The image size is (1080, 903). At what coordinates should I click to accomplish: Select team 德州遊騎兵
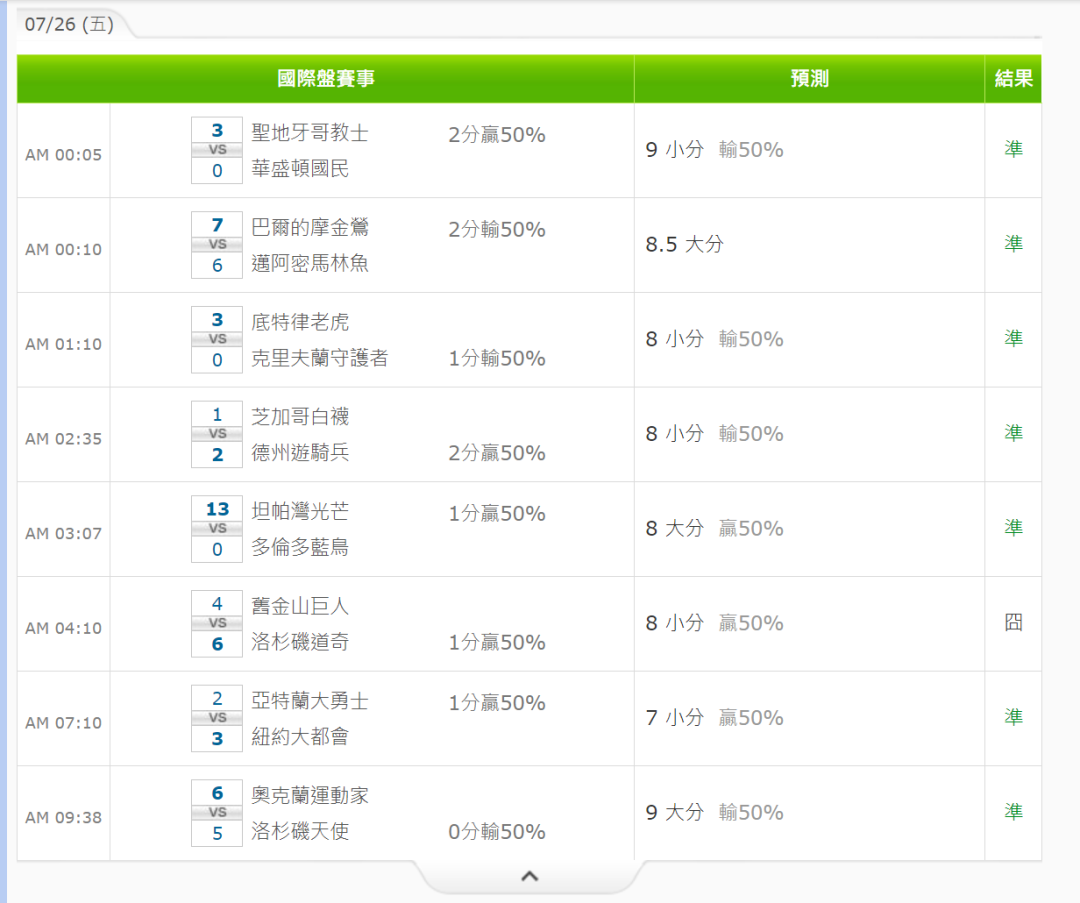coord(300,453)
